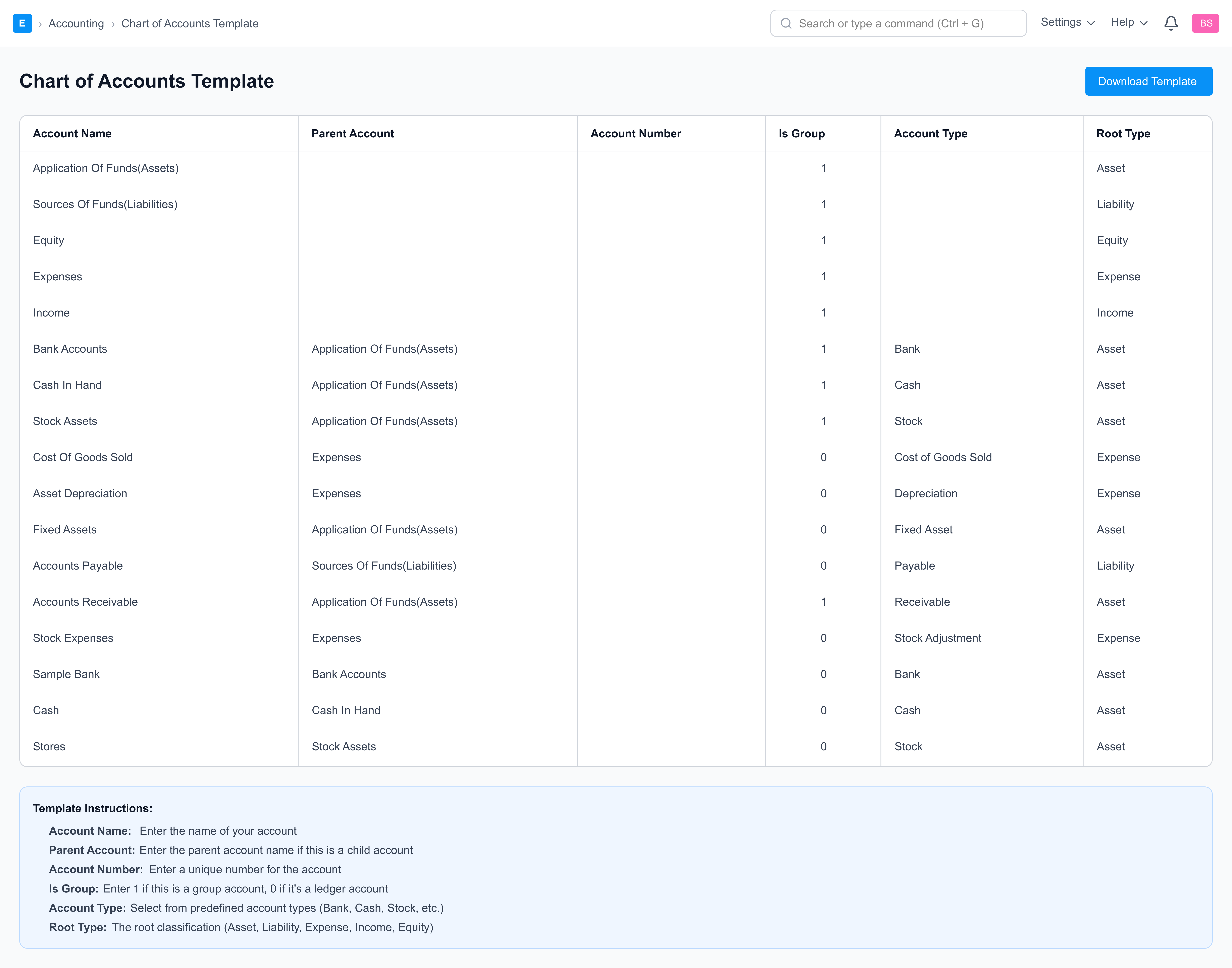Click Cash account name in Cash In Hand row
Screen dimensions: 1232x968
point(46,711)
